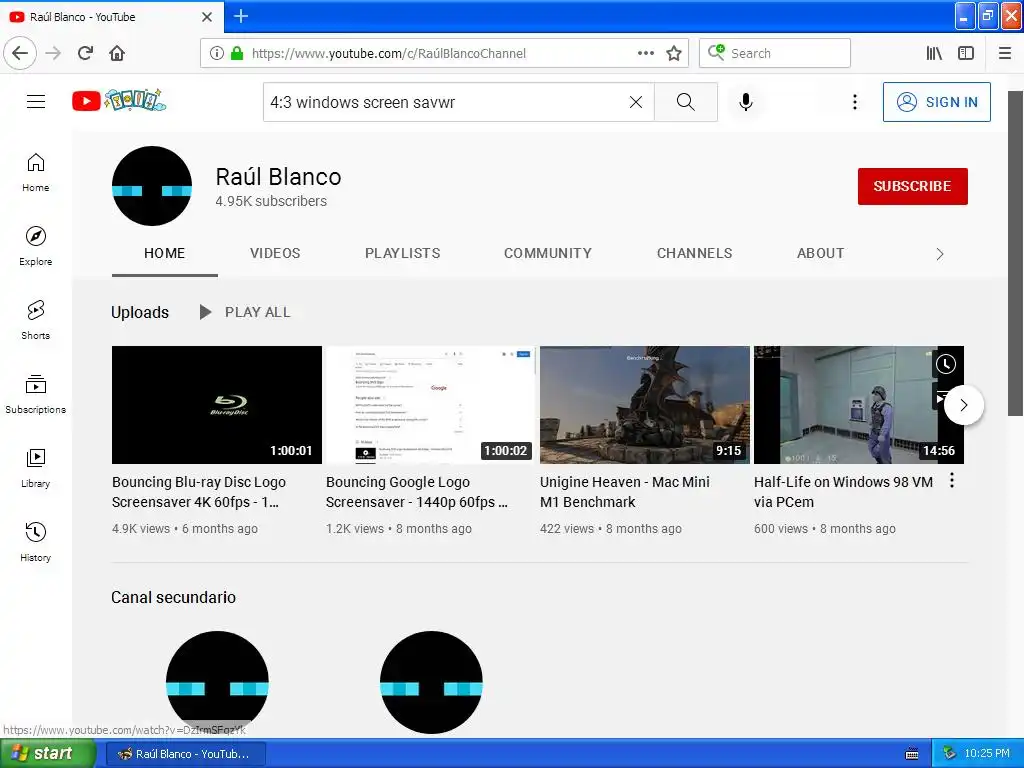Click the YouTube logo
Viewport: 1024px width, 768px height.
[119, 101]
